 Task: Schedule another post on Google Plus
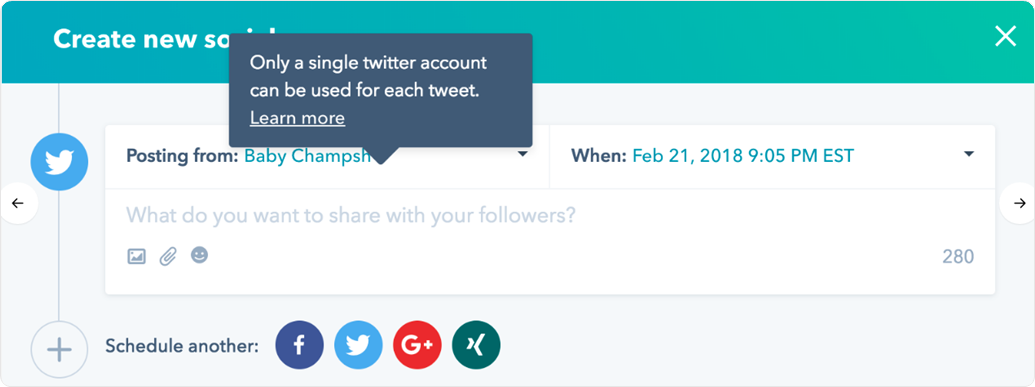[x=417, y=345]
